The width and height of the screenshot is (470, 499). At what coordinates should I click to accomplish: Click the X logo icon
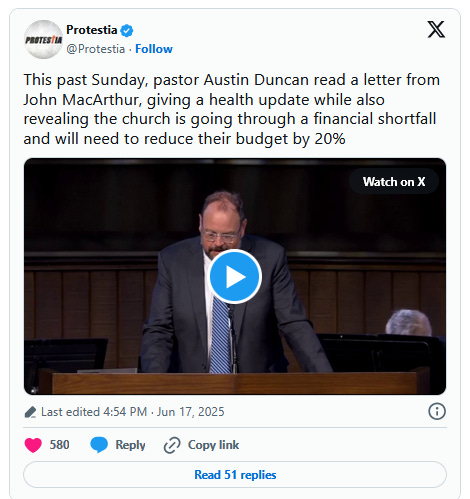436,29
